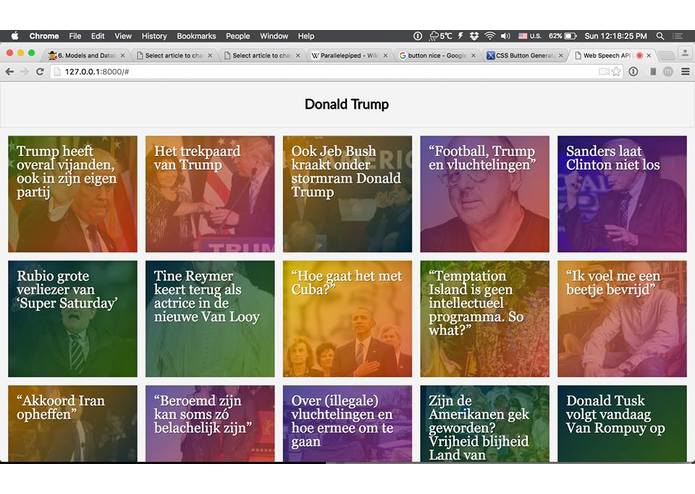Switch to the CSS Button Generator tab

[x=523, y=55]
